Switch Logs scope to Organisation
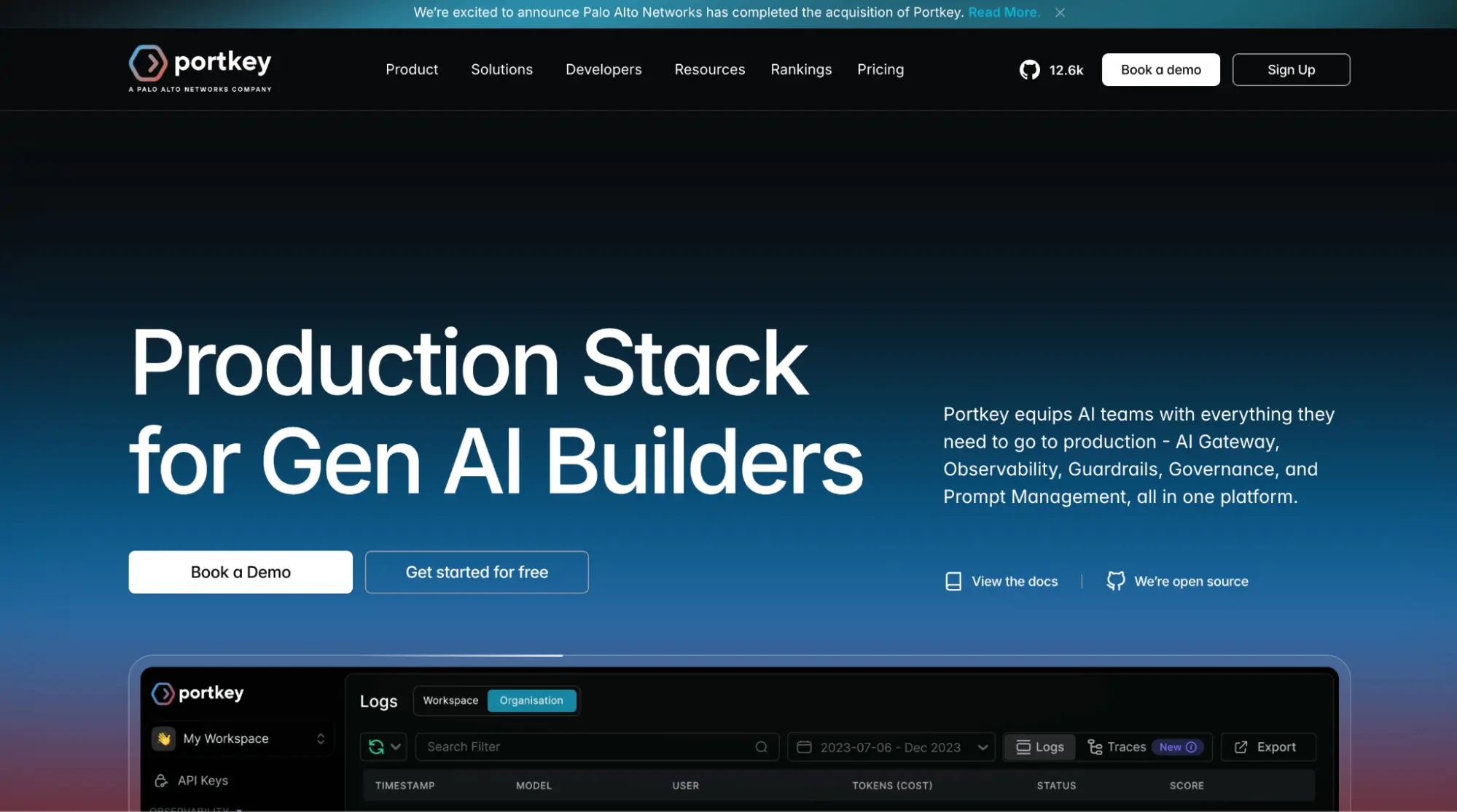The height and width of the screenshot is (812, 1457). point(531,700)
